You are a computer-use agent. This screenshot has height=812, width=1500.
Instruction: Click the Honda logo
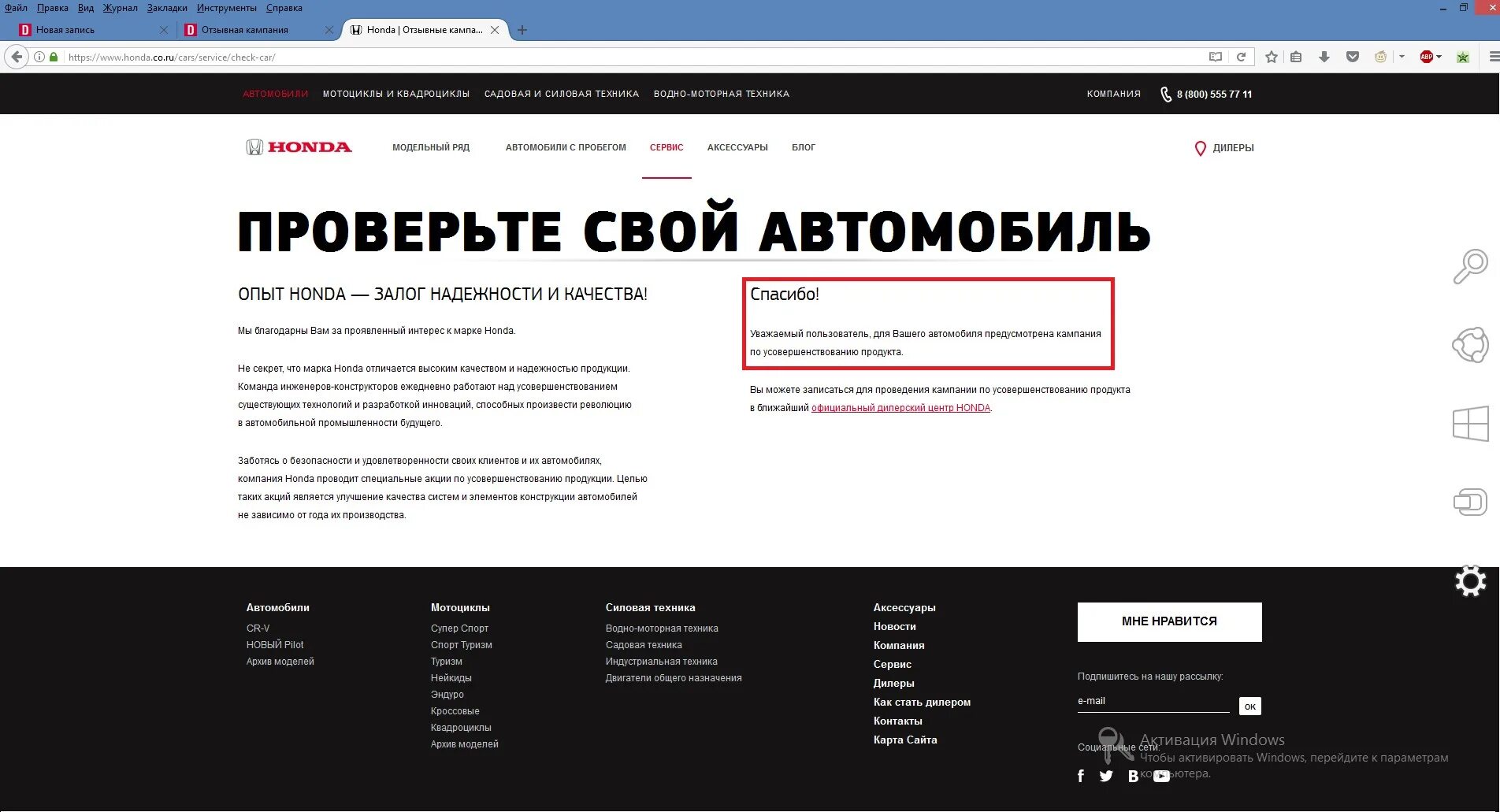point(299,147)
